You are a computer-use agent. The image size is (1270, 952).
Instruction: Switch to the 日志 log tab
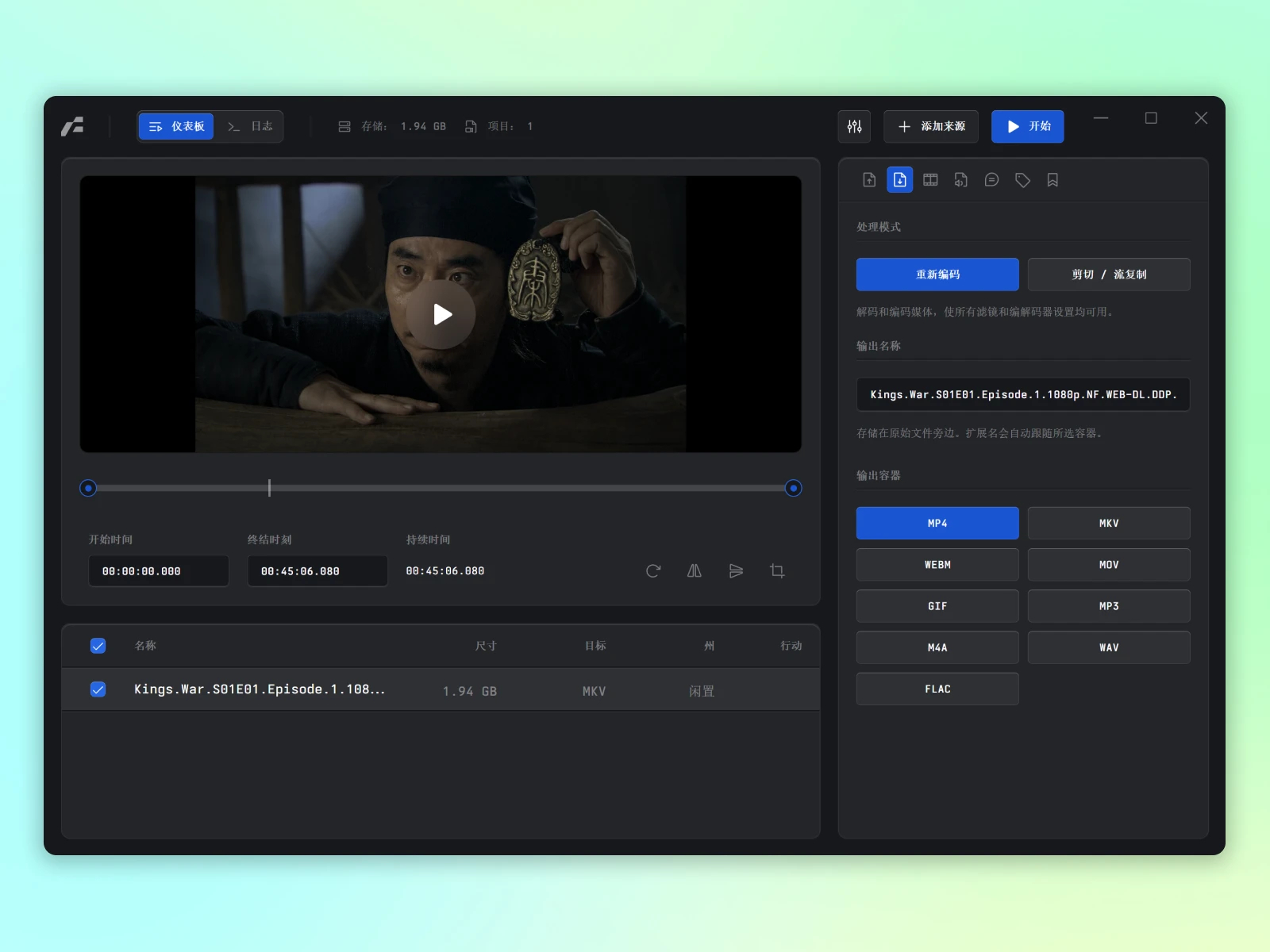[x=250, y=127]
